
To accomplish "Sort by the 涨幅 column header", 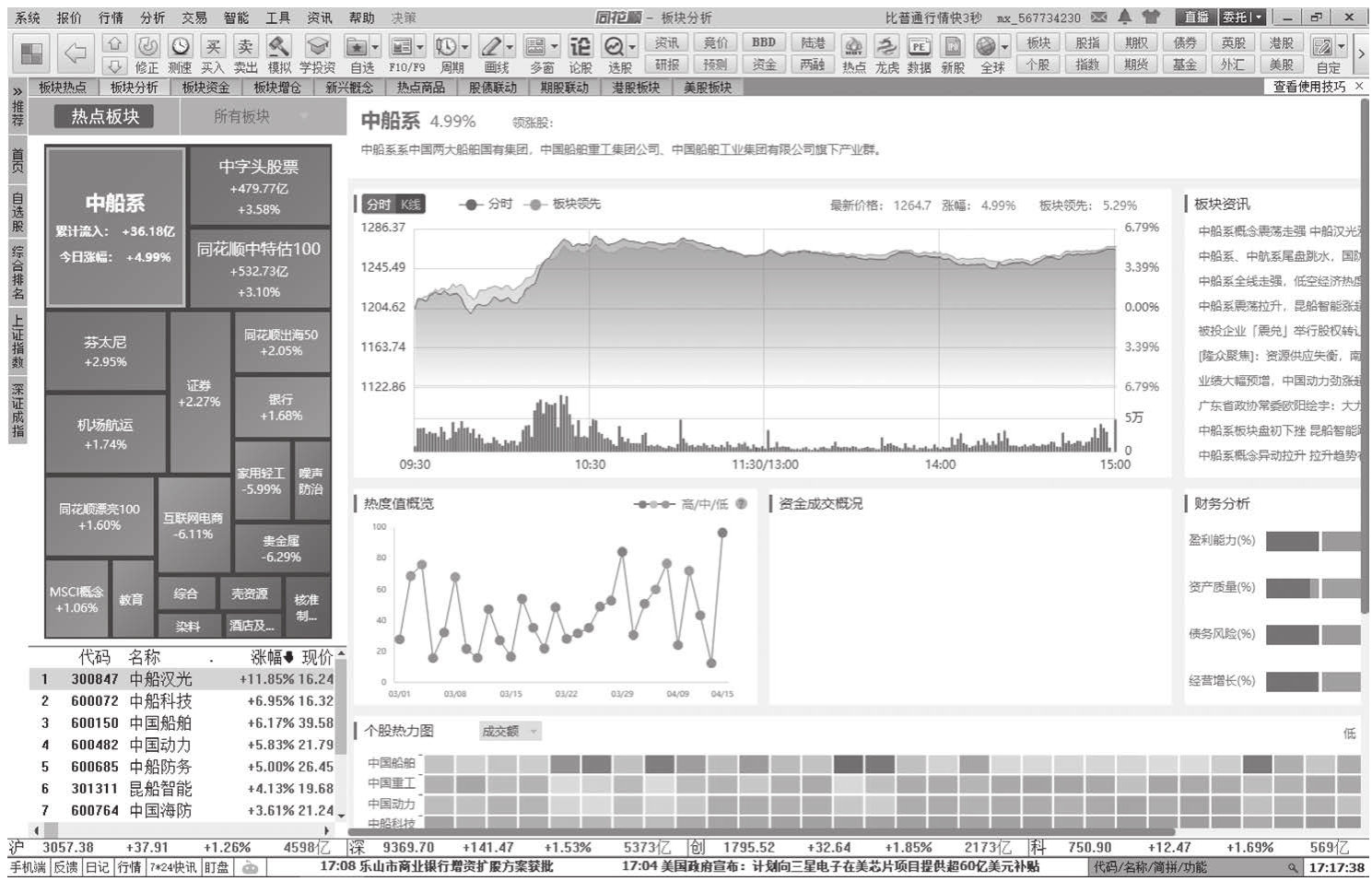I will tap(271, 657).
